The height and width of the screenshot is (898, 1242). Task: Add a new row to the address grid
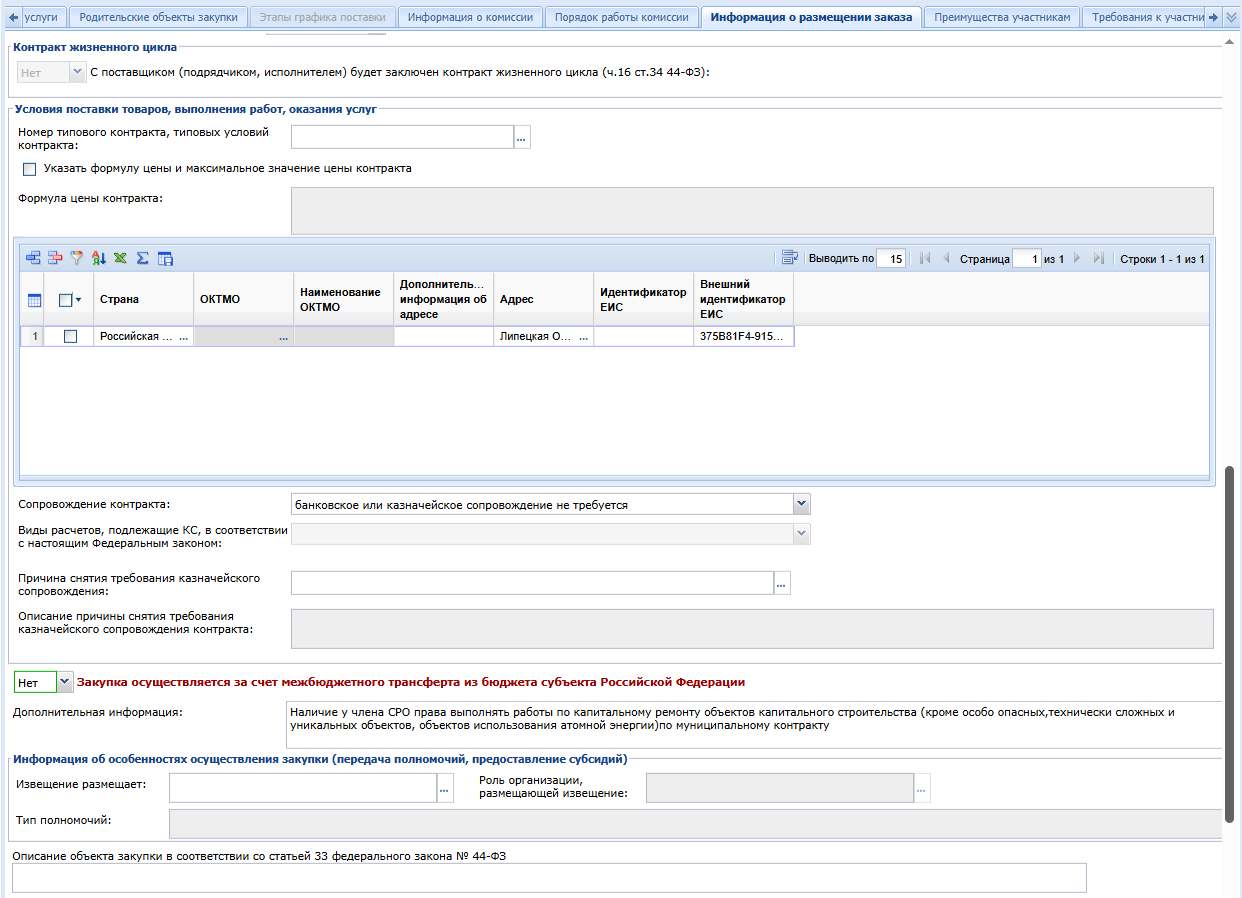coord(34,258)
